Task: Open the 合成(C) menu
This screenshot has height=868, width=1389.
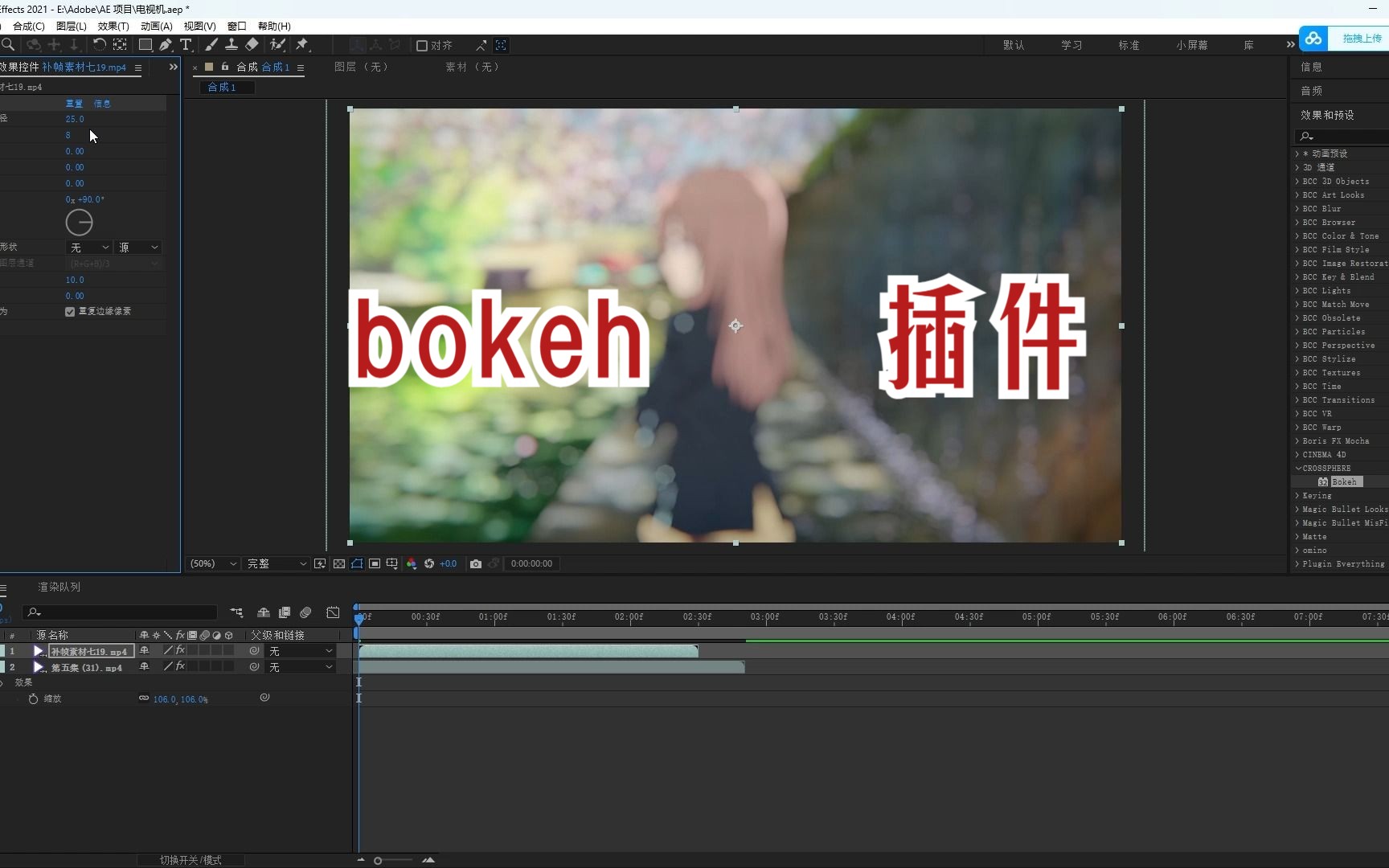Action: point(28,26)
